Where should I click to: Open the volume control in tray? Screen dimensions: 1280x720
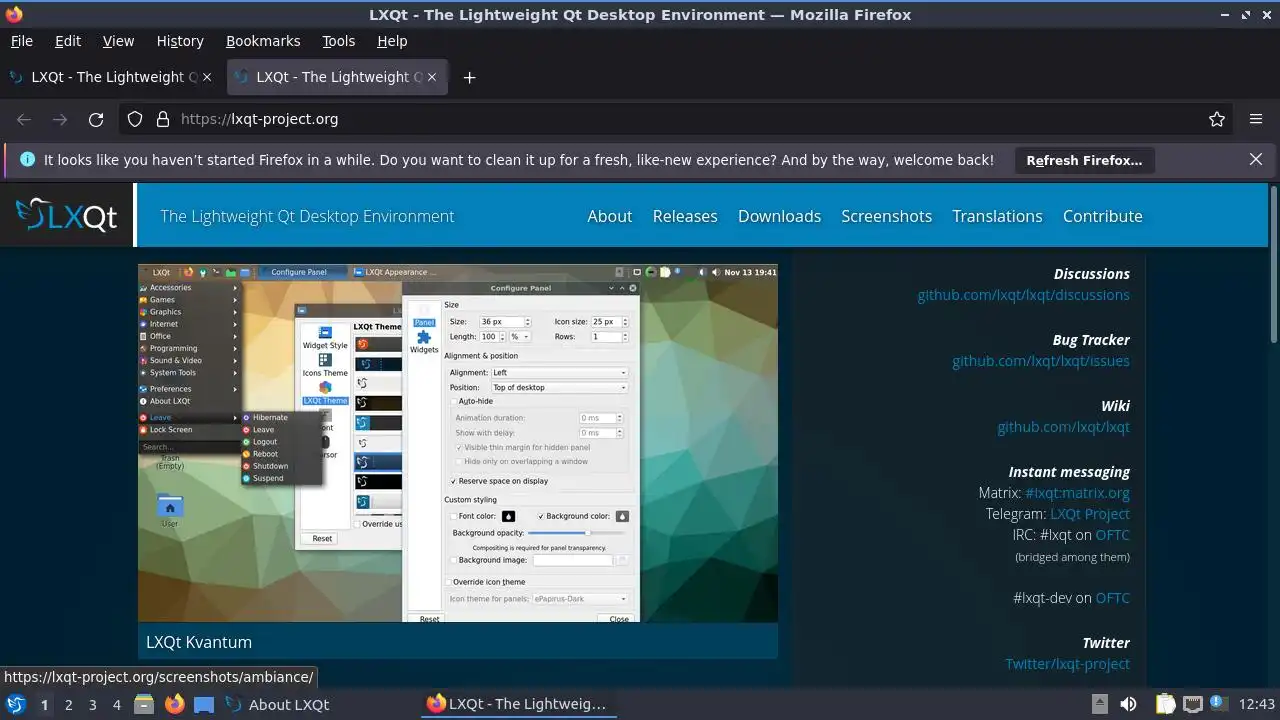(x=1128, y=704)
